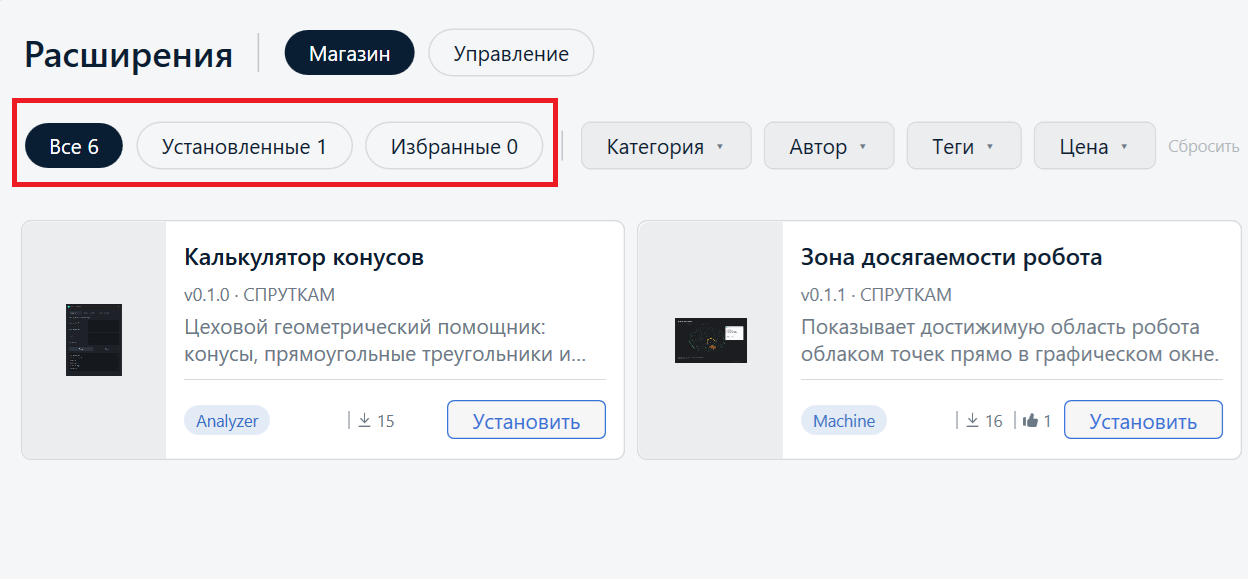Install Зона досягаемости робота extension
Screen dimensions: 1248x579
[x=1143, y=420]
